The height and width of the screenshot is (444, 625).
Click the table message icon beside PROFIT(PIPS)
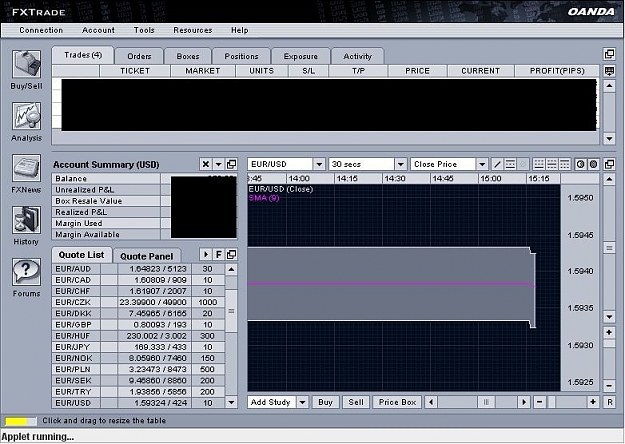(609, 71)
